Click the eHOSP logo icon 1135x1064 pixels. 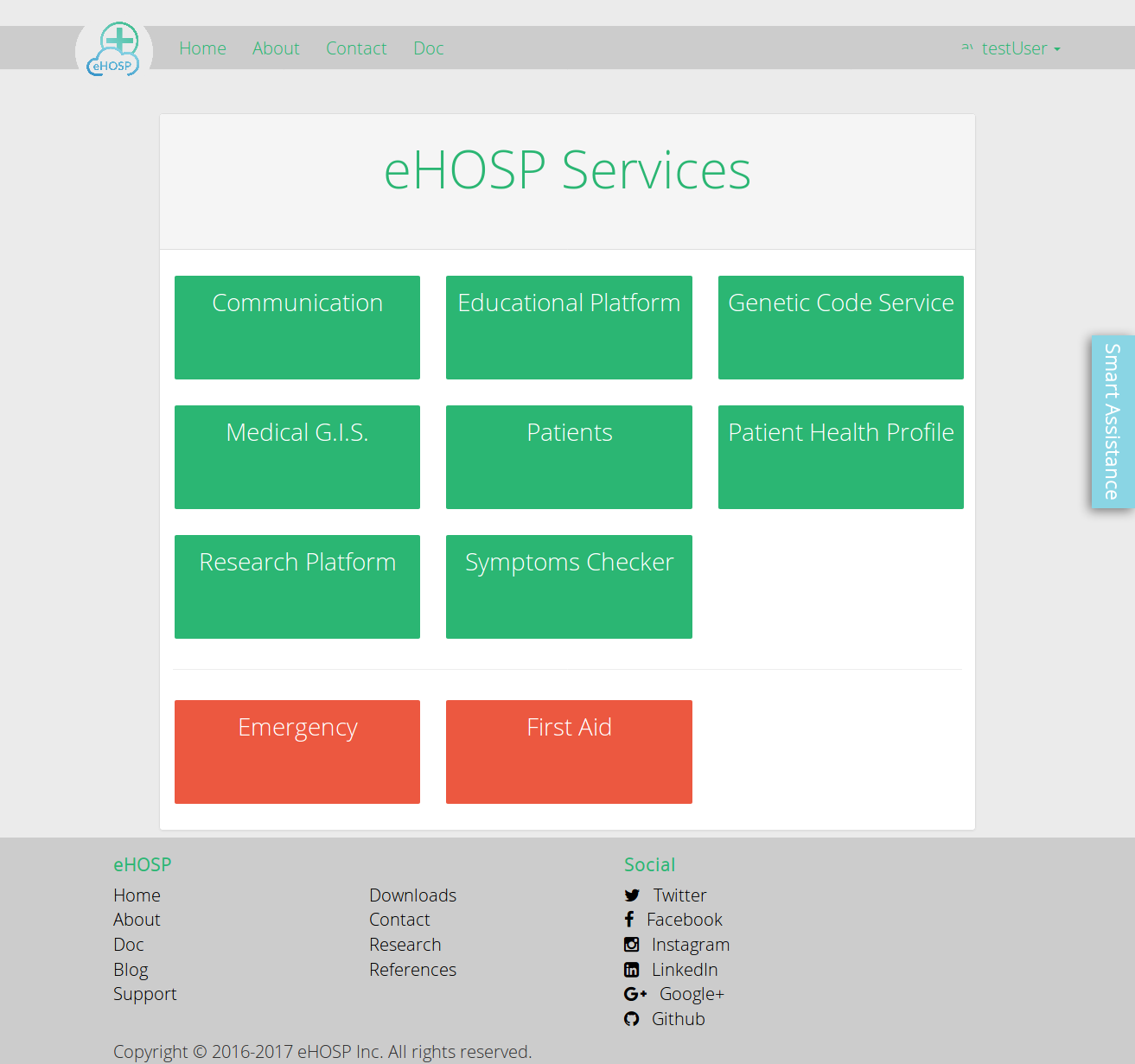click(114, 50)
